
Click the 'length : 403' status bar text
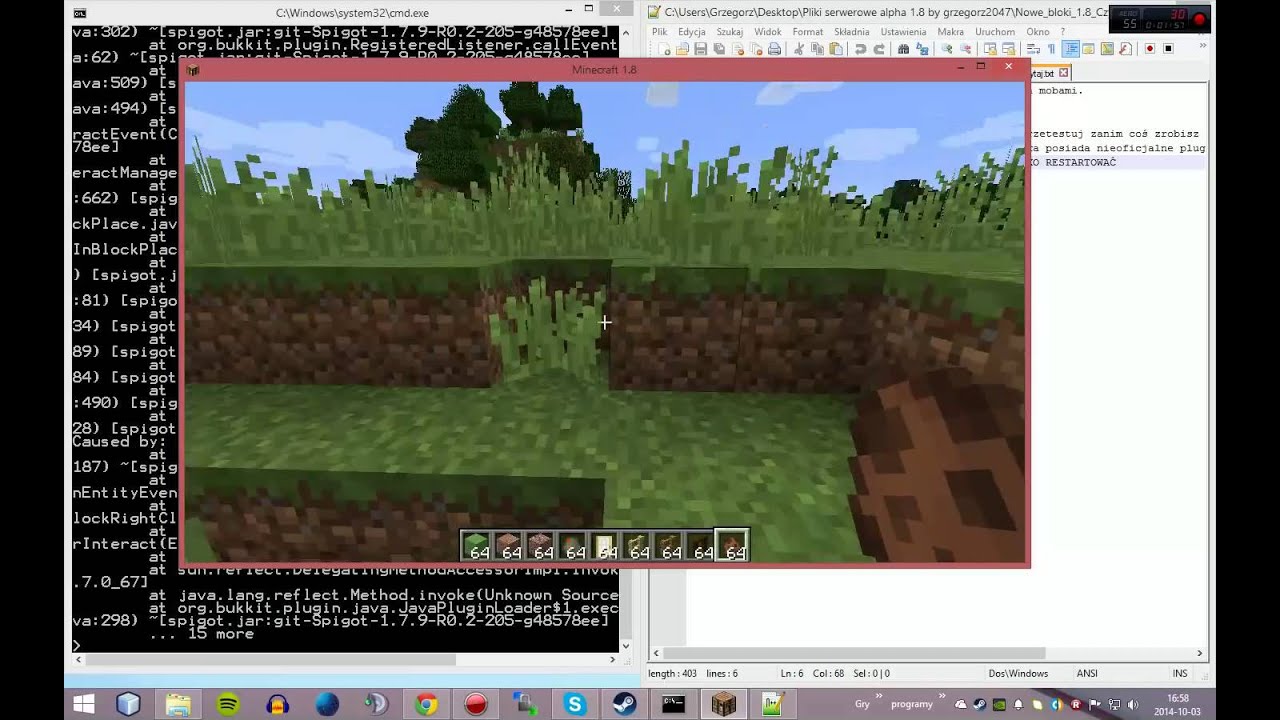[x=673, y=674]
